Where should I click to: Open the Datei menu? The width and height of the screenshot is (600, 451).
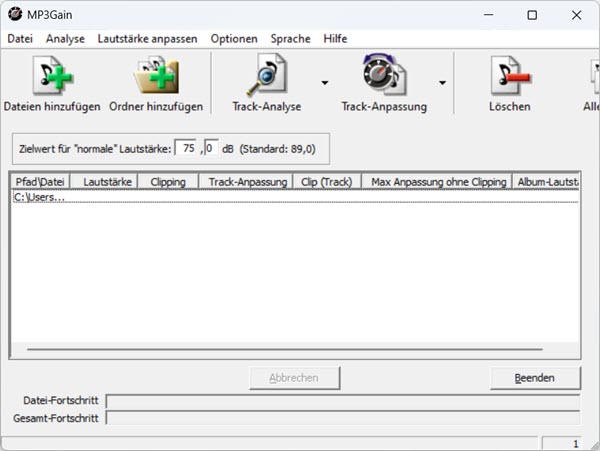pyautogui.click(x=20, y=39)
